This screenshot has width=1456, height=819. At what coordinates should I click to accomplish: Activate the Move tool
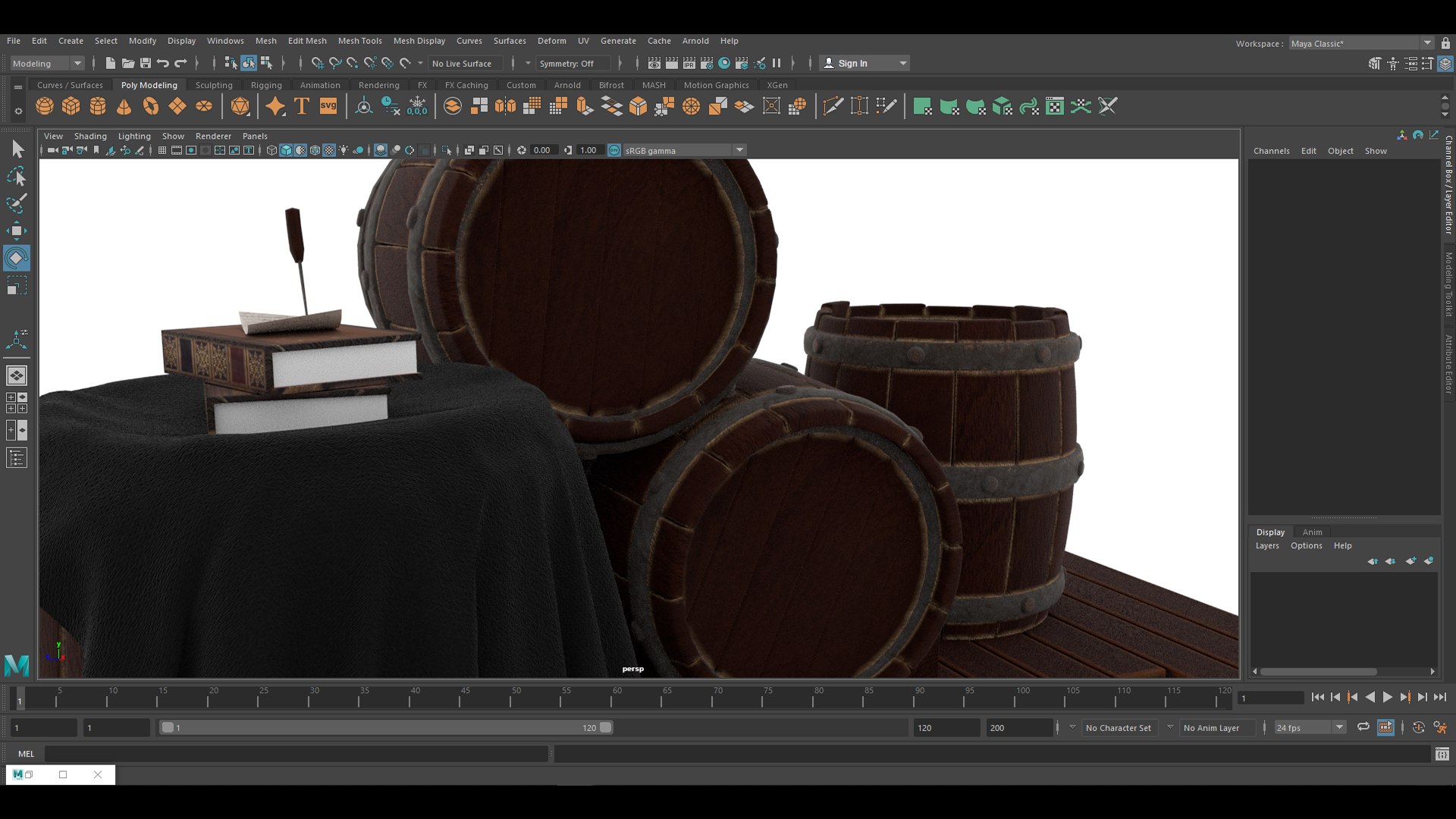tap(17, 231)
